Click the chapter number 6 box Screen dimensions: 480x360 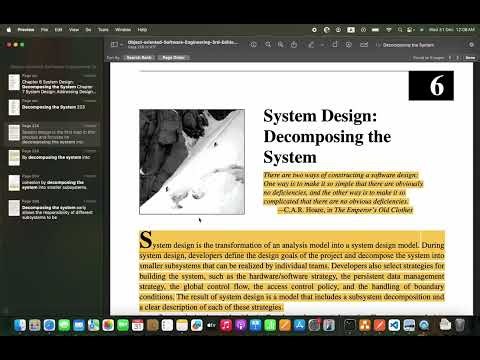pyautogui.click(x=431, y=86)
